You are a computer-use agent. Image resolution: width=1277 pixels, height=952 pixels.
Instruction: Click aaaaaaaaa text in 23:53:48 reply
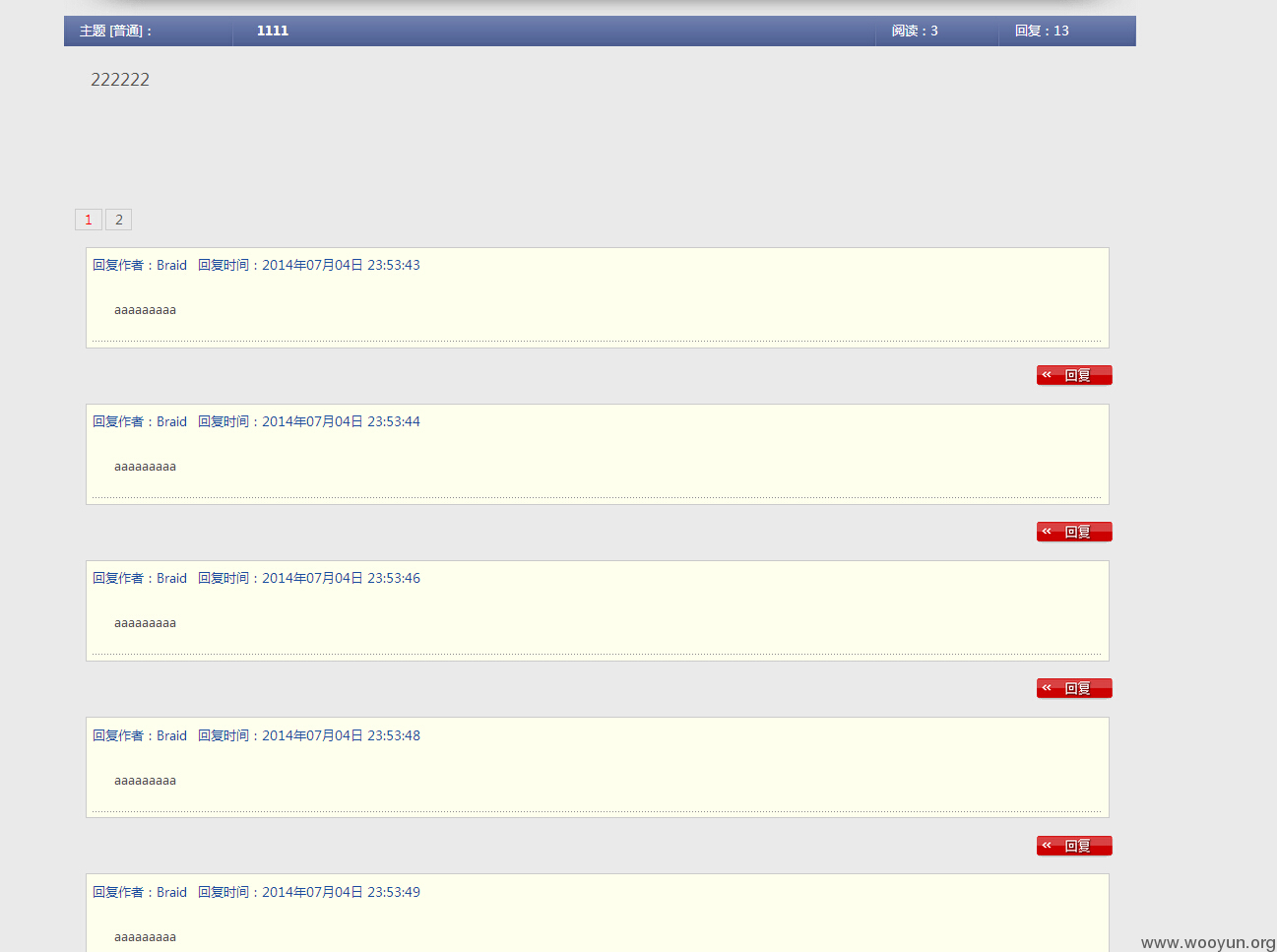[x=145, y=781]
